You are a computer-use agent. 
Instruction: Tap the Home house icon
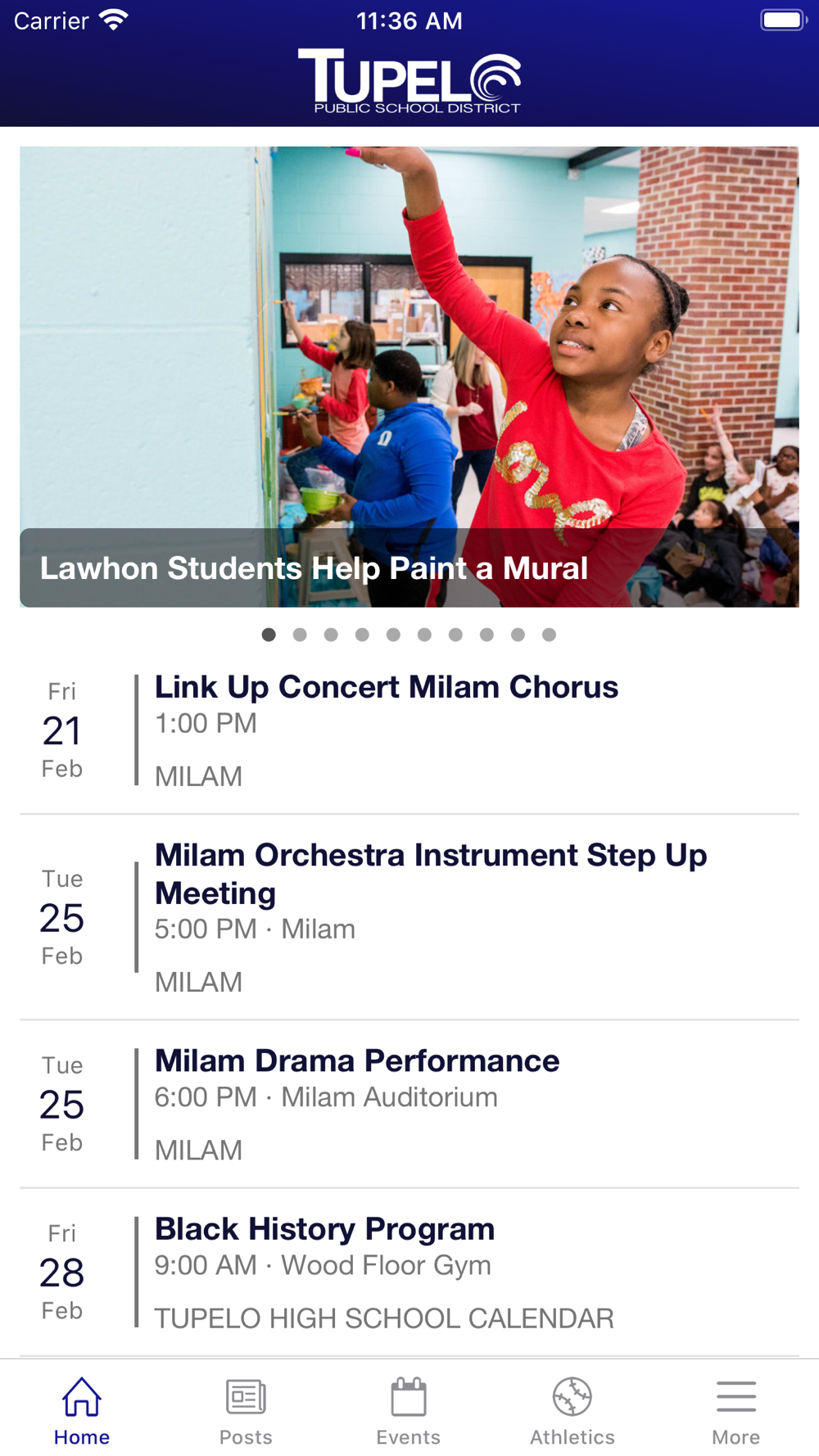[x=82, y=1396]
